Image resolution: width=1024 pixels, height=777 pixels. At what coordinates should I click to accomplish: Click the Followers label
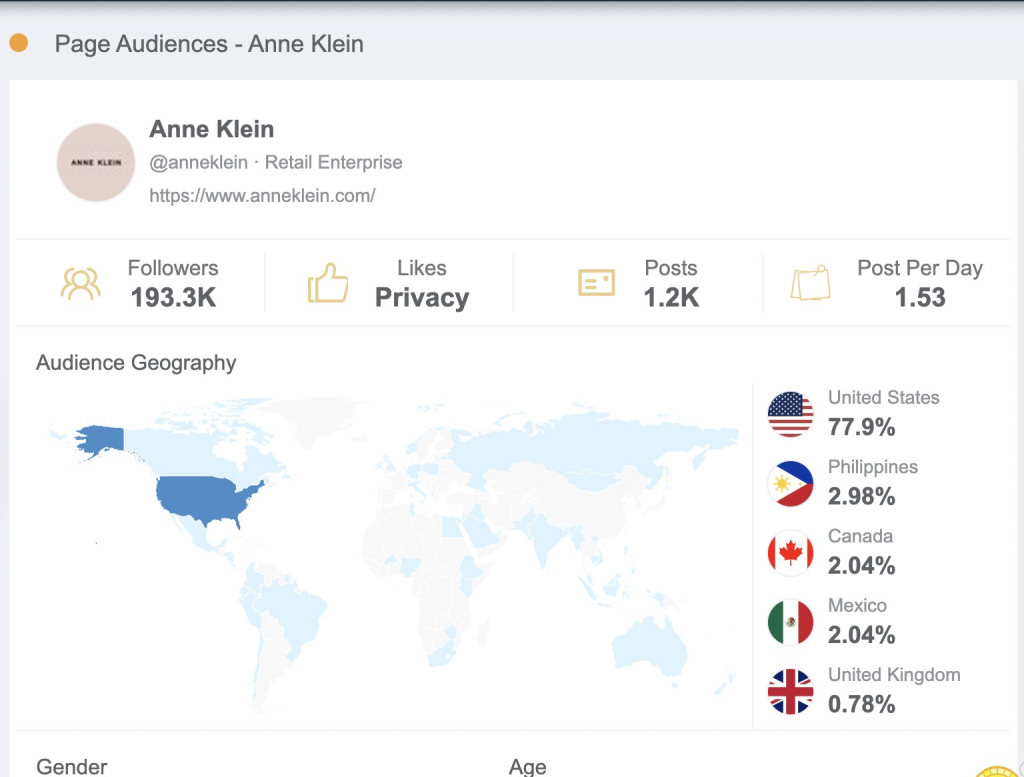173,268
